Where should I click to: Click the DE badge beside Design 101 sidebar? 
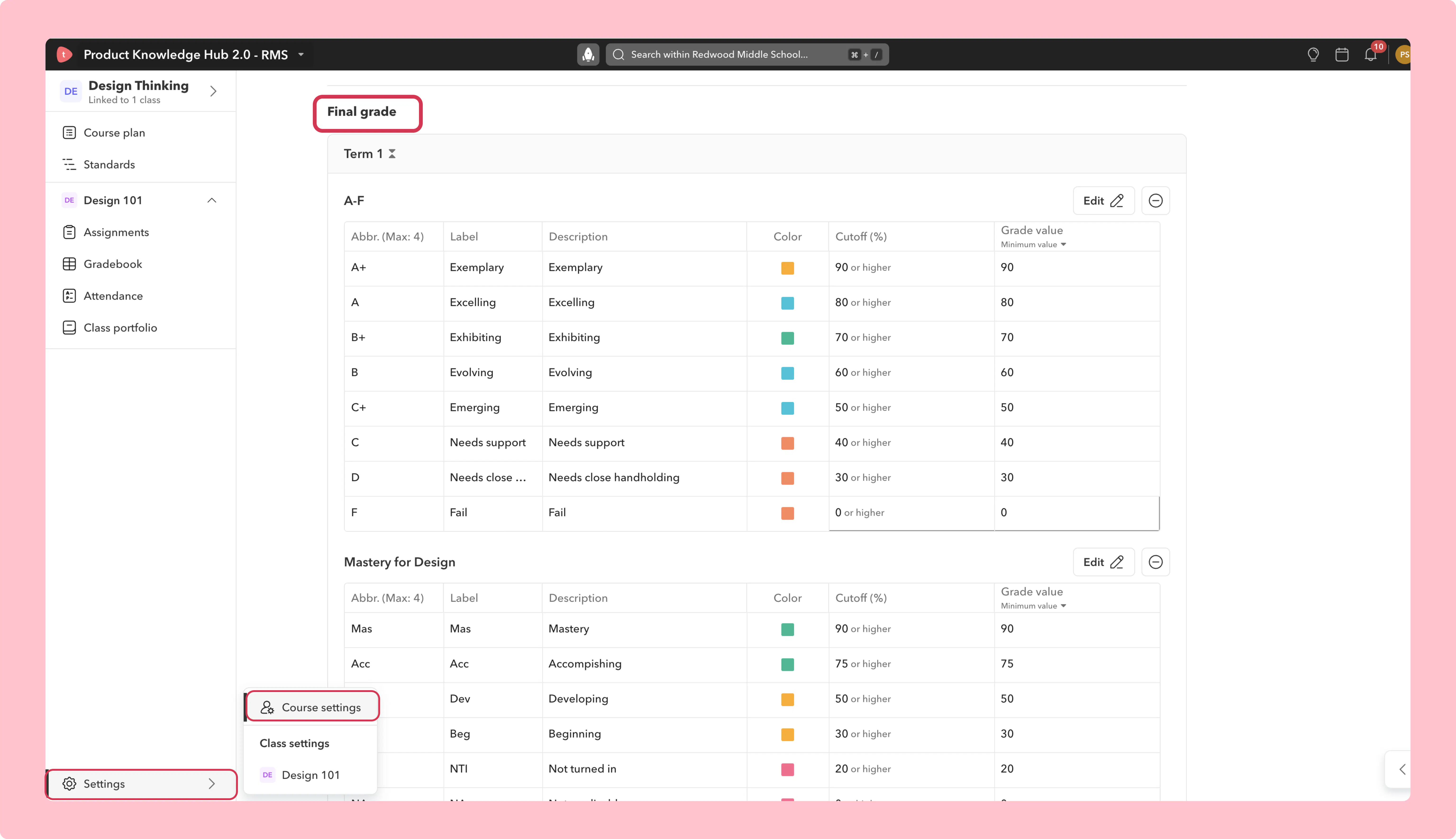coord(69,200)
